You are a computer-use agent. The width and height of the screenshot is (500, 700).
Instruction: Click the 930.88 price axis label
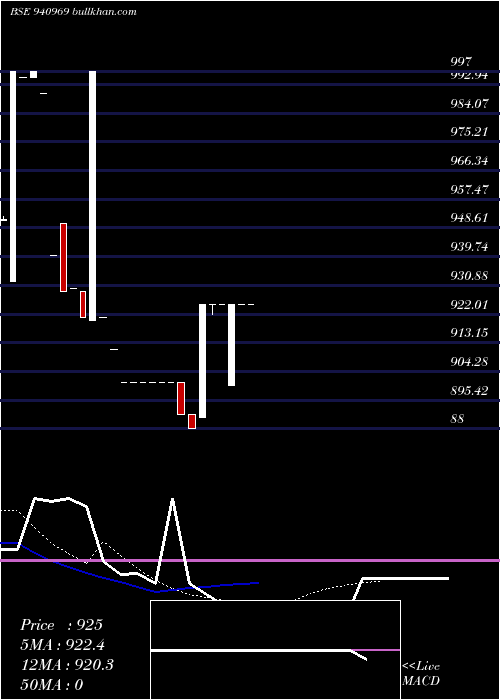click(469, 276)
